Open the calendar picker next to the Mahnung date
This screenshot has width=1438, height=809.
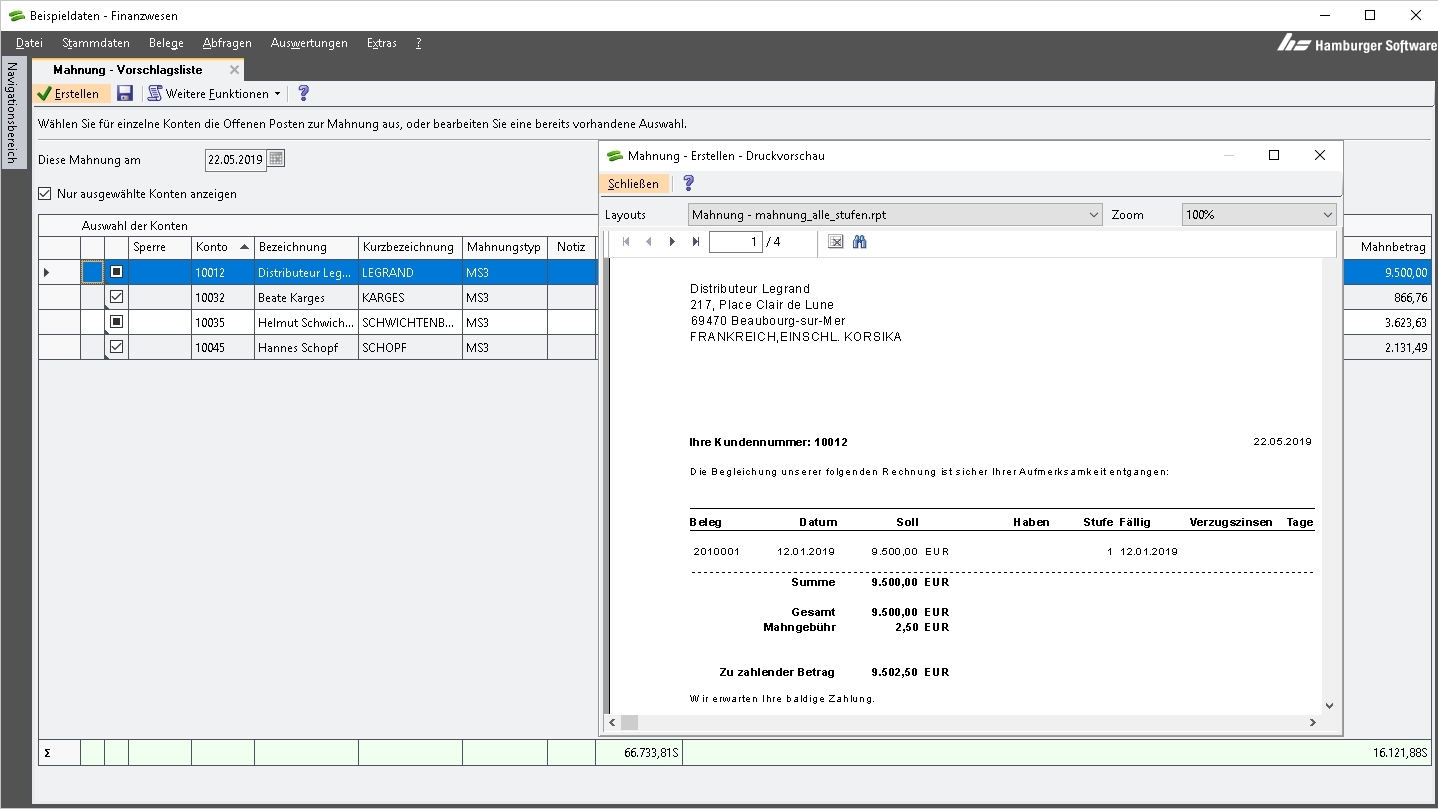[x=276, y=159]
